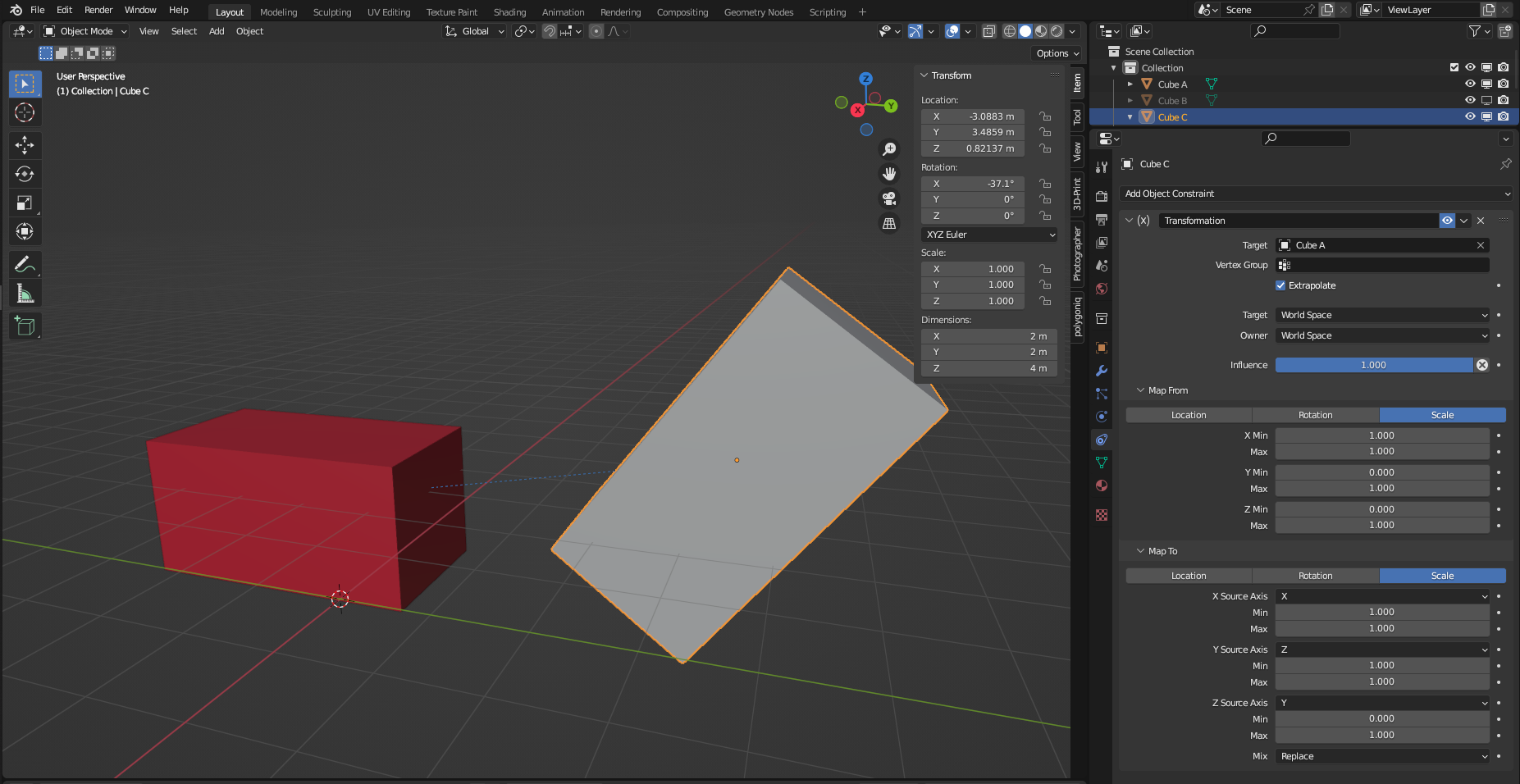Remove the Transformation constraint
The image size is (1520, 784).
tap(1481, 221)
